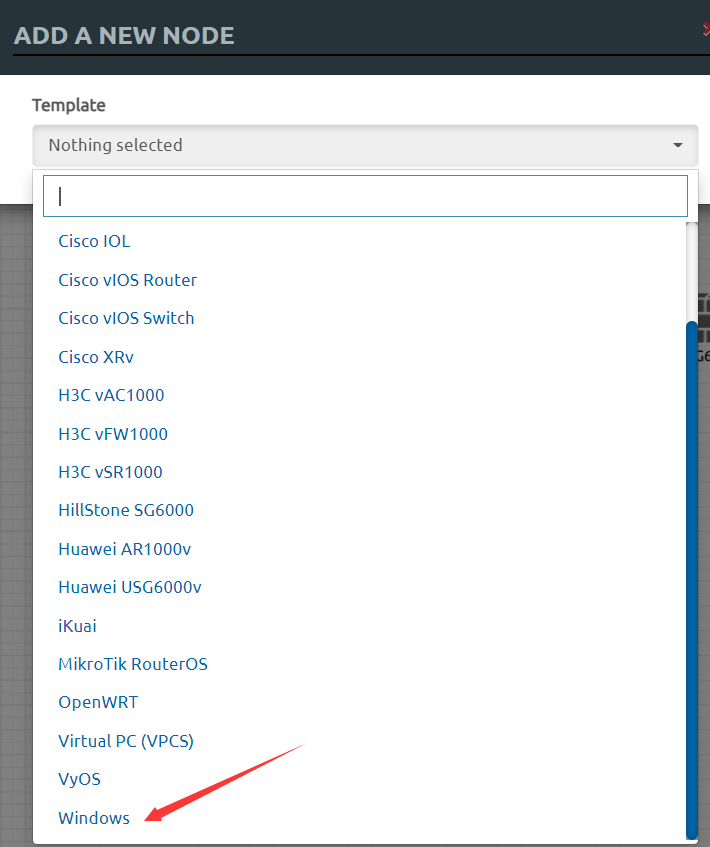Click the template list scrollbar thumb

coord(692,580)
